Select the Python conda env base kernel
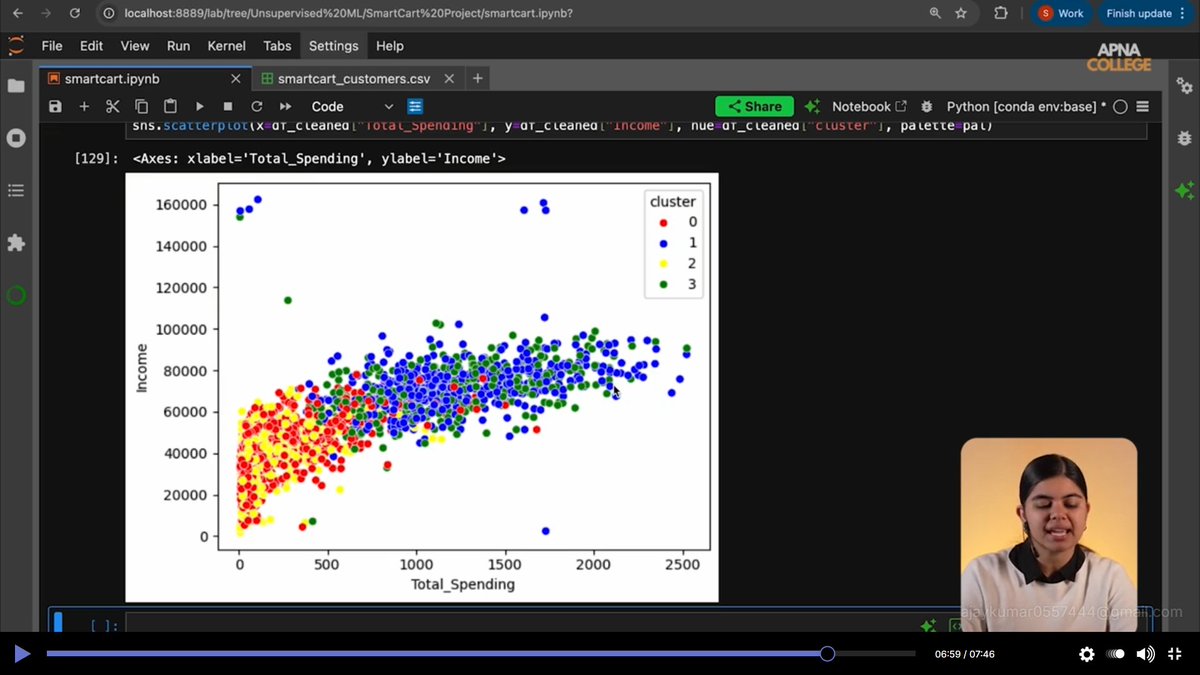This screenshot has height=675, width=1200. tap(1026, 106)
